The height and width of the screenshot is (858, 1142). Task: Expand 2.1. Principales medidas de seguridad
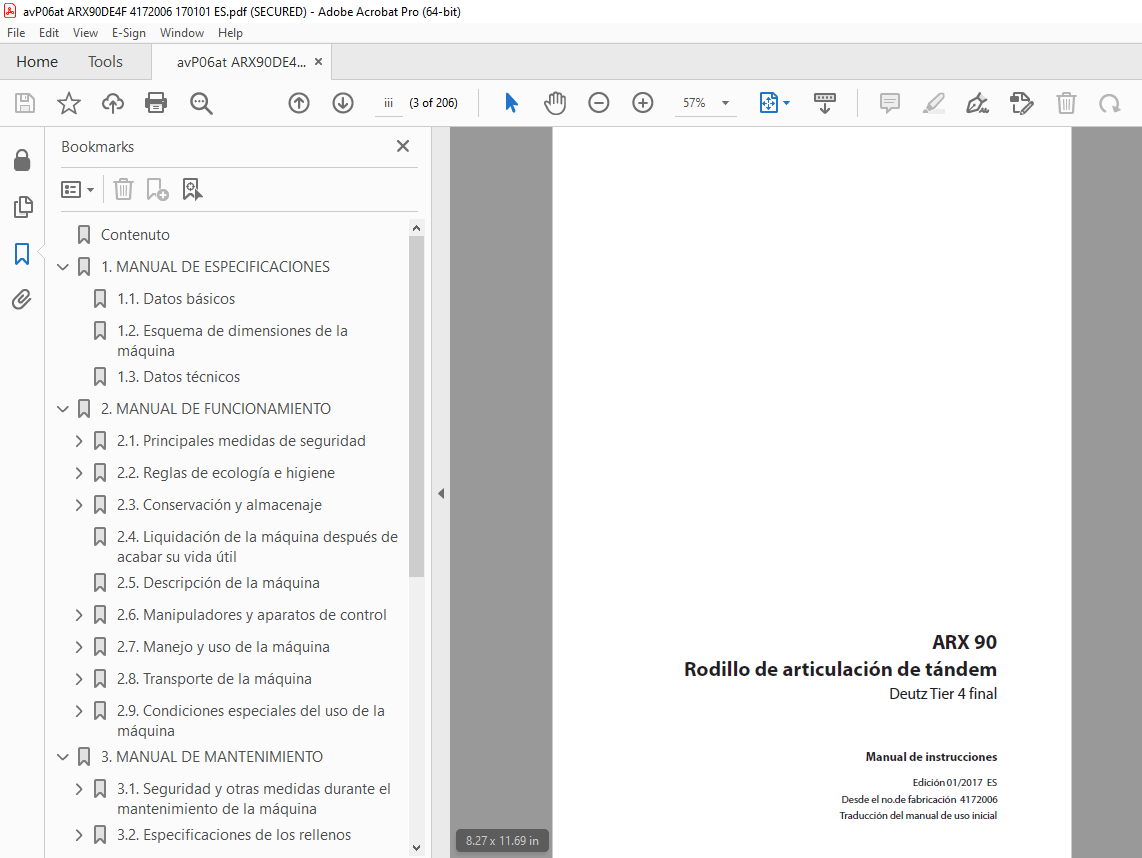79,441
